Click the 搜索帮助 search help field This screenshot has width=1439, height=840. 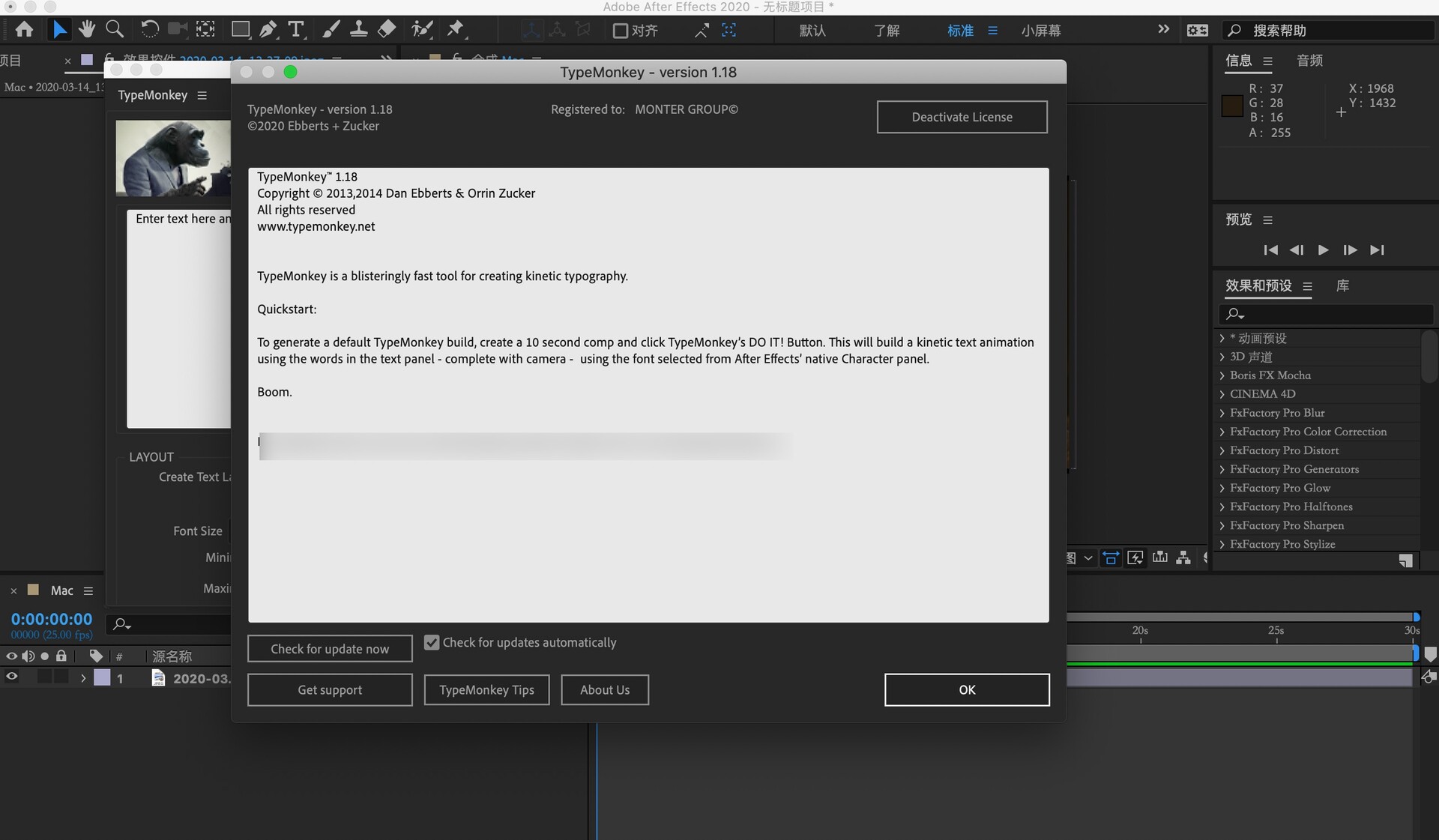pyautogui.click(x=1330, y=31)
